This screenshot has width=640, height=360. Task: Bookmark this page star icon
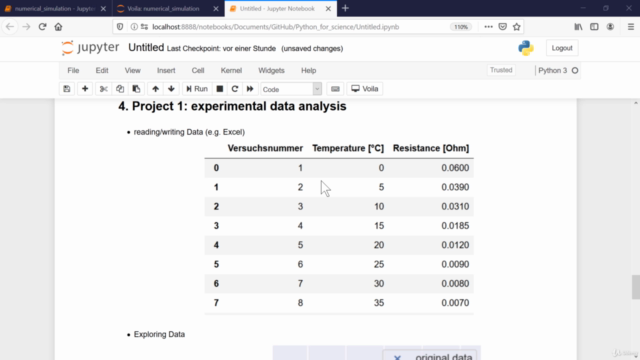click(x=517, y=27)
